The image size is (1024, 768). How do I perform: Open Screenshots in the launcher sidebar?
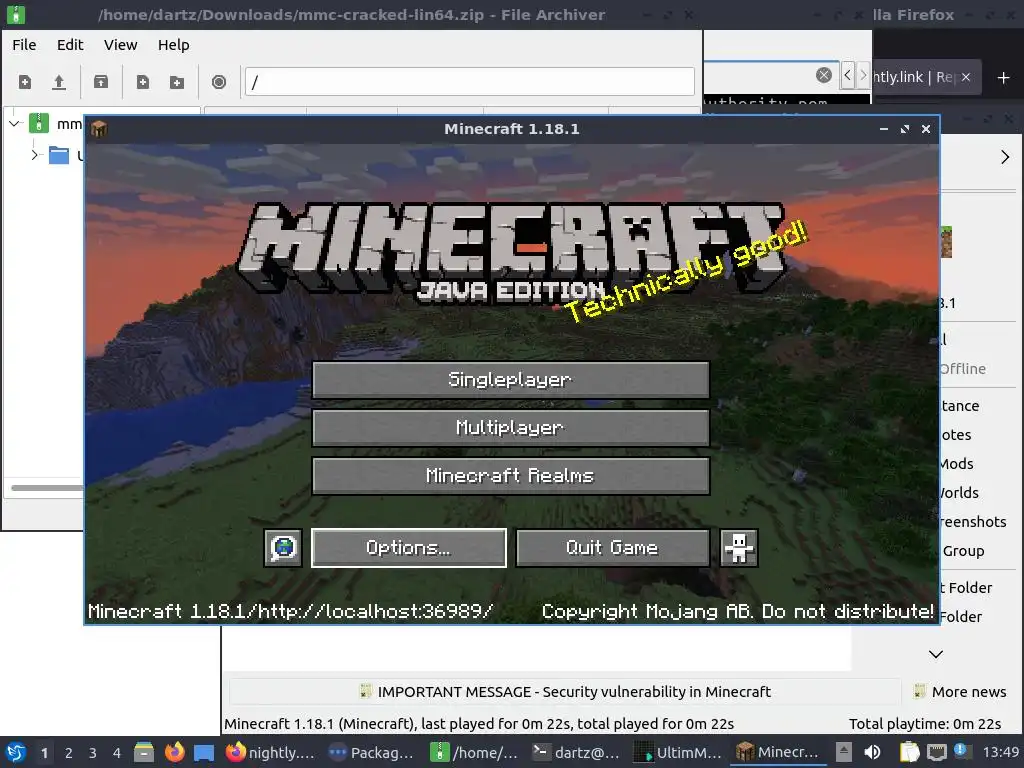973,522
